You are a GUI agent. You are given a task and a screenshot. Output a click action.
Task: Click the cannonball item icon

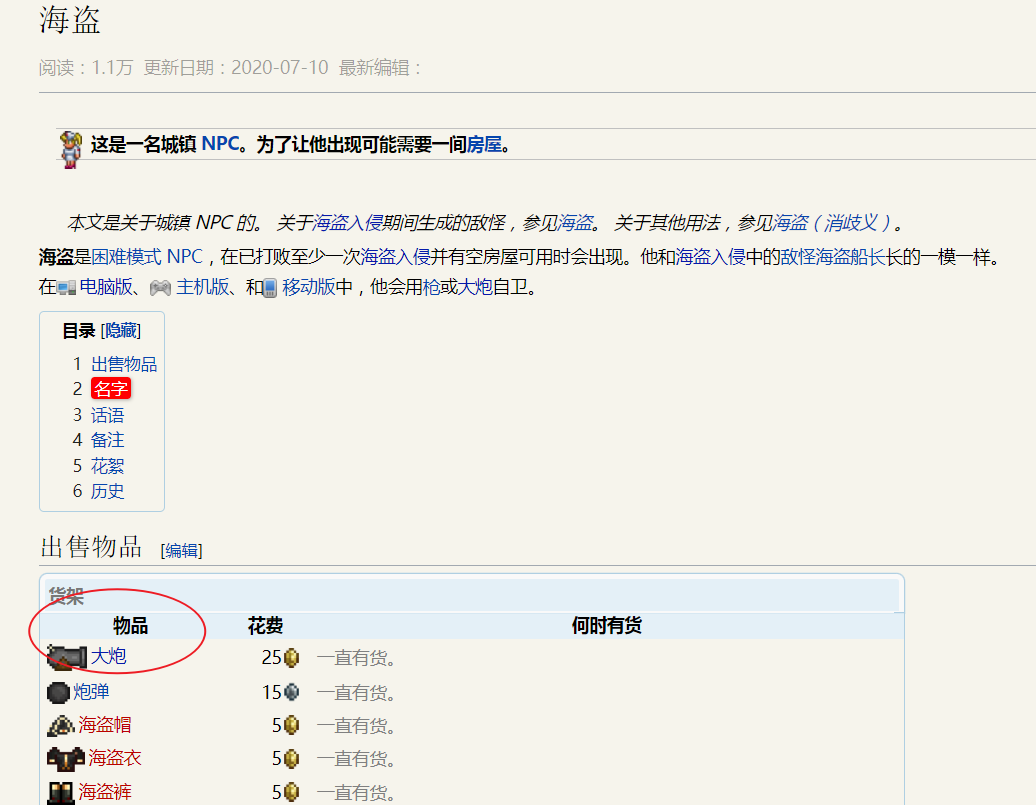click(x=58, y=692)
